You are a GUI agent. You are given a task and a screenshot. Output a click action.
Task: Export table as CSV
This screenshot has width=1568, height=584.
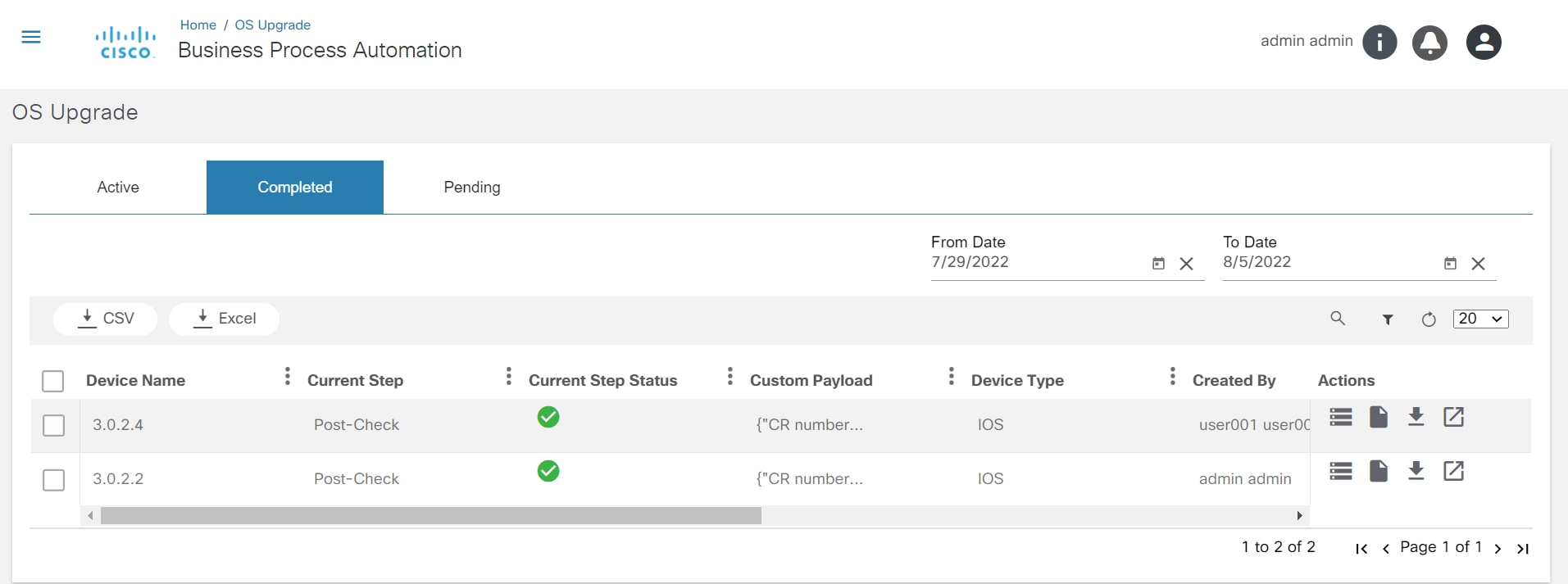(106, 319)
